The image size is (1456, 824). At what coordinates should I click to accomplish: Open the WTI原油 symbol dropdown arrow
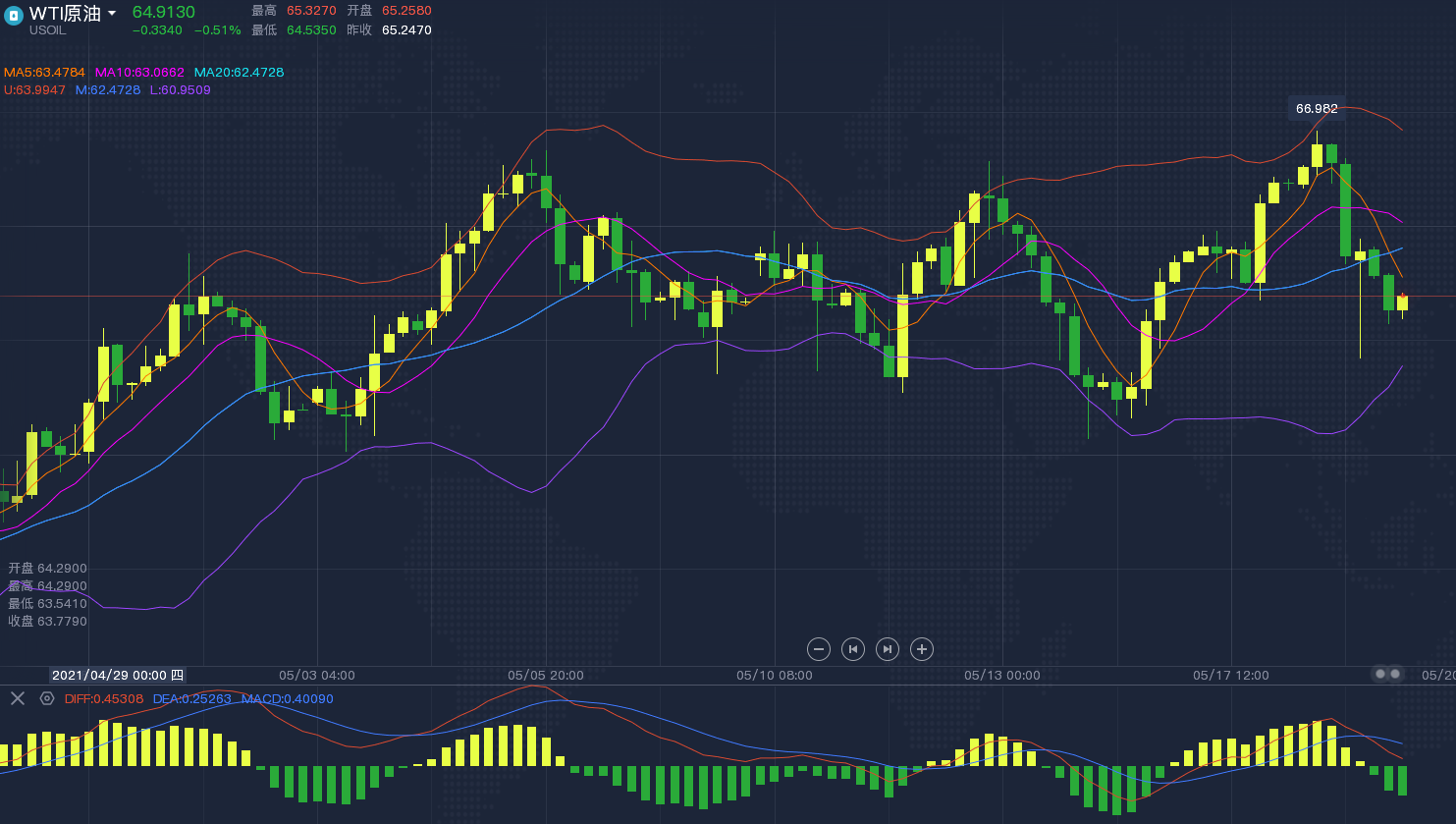(112, 14)
